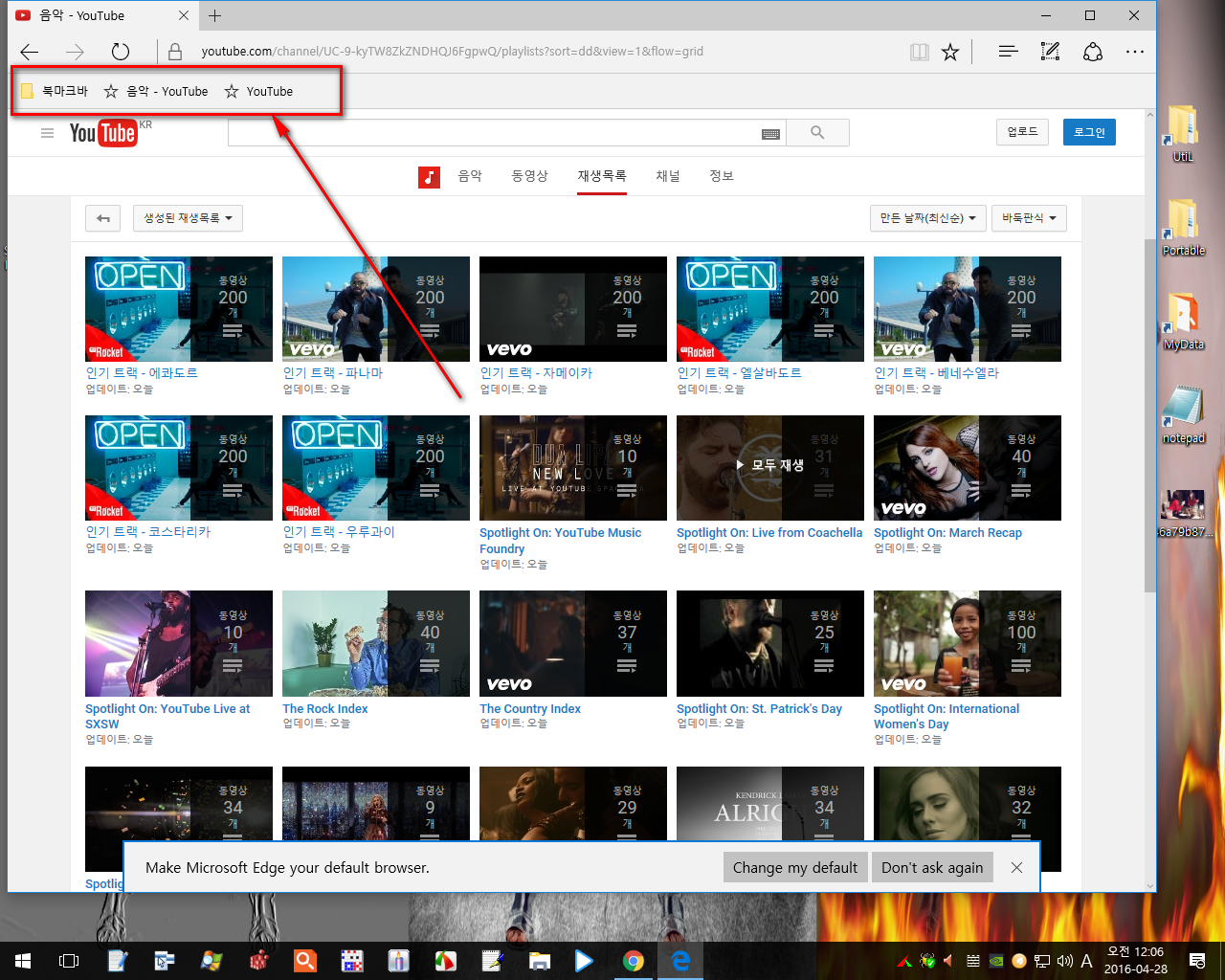Image resolution: width=1225 pixels, height=980 pixels.
Task: Open 인기 트랙 - 베네수엘라 playlist thumbnail
Action: [968, 309]
